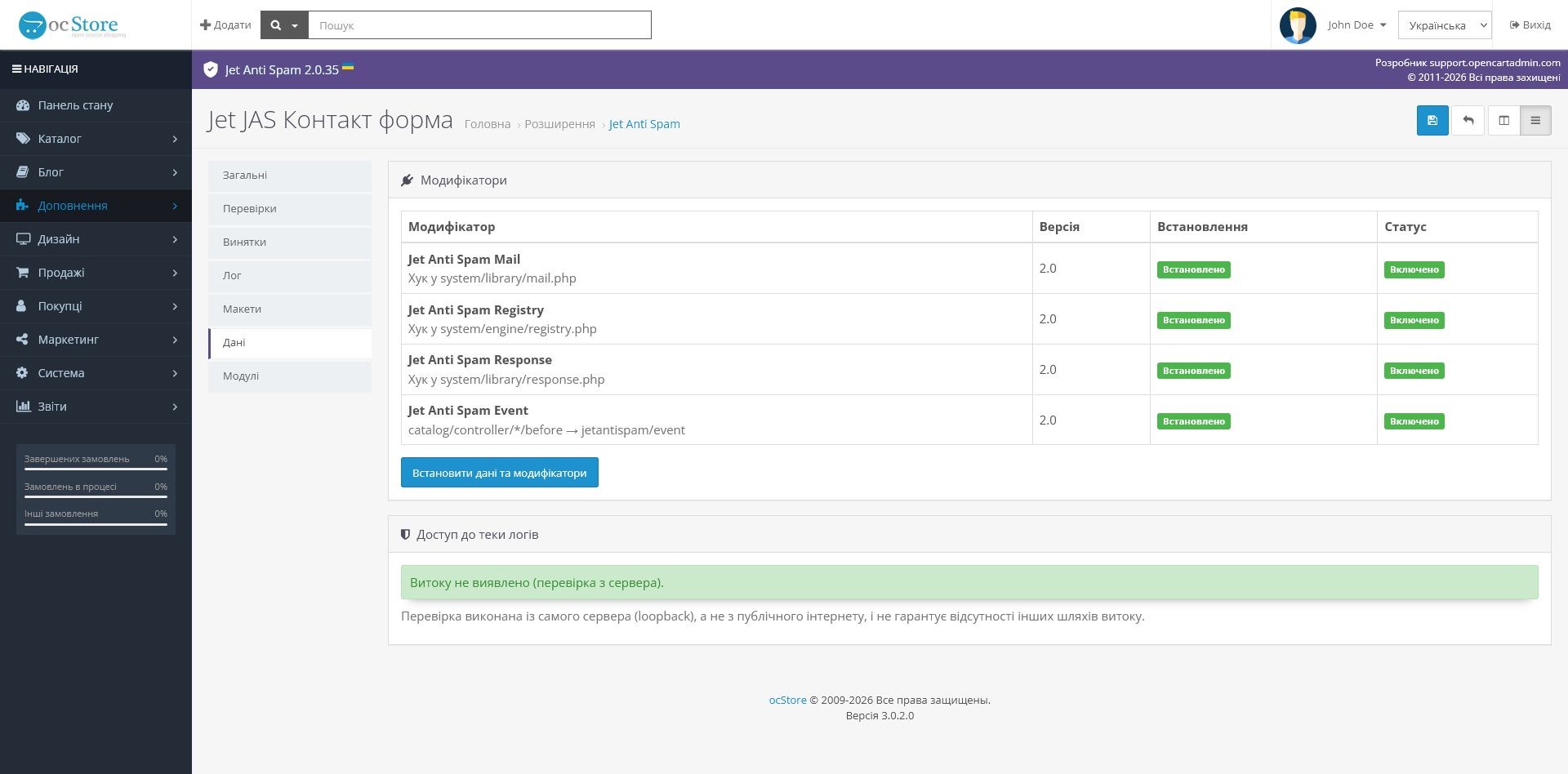The width and height of the screenshot is (1568, 774).
Task: Click the back arrow icon button
Action: (1468, 121)
